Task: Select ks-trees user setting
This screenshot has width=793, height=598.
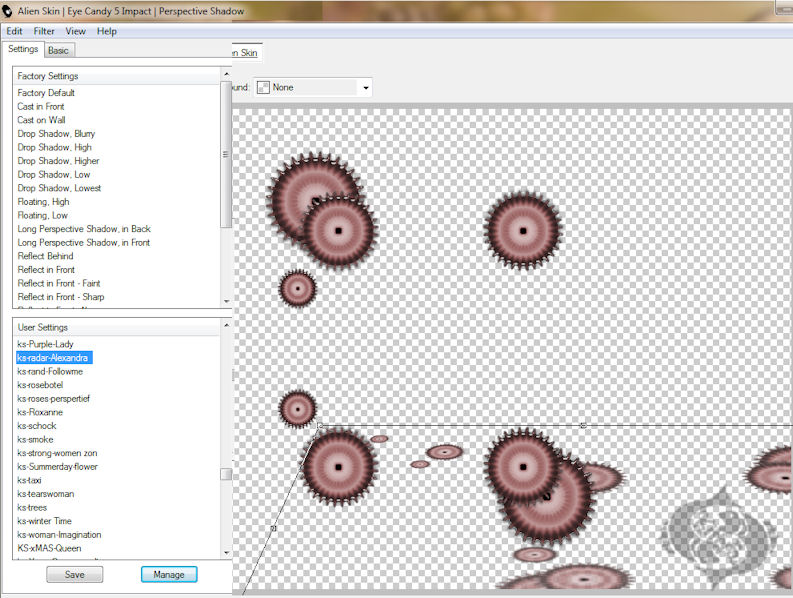Action: 32,508
